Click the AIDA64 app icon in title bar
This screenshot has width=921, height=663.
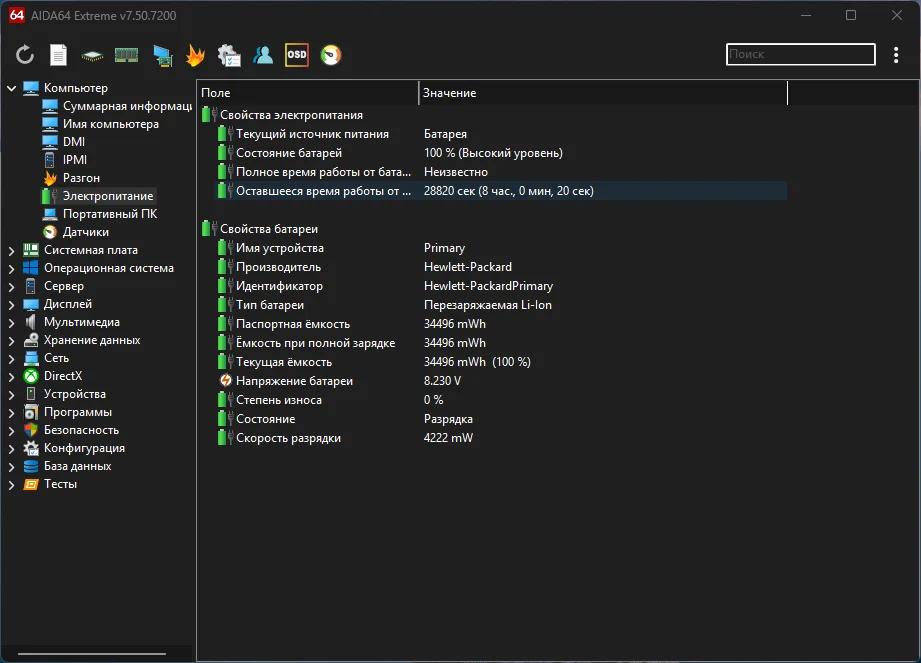click(16, 15)
